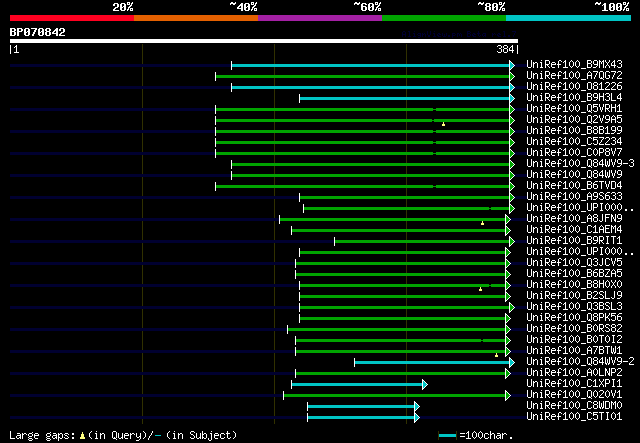Click the cyan 100char scale bar in the legend

(447, 436)
